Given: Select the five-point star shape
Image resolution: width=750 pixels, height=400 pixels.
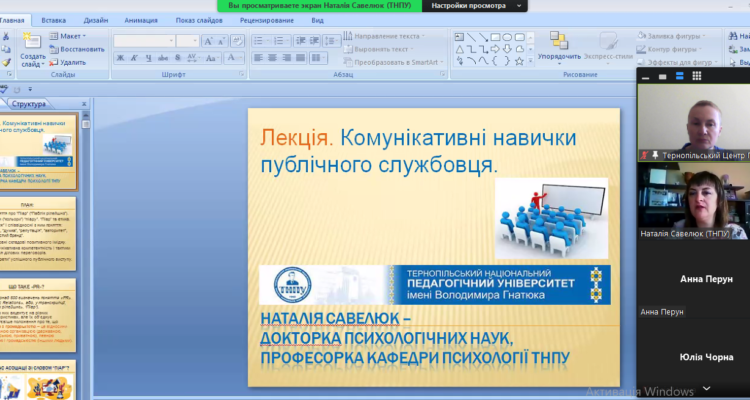Looking at the screenshot, I should (x=519, y=61).
